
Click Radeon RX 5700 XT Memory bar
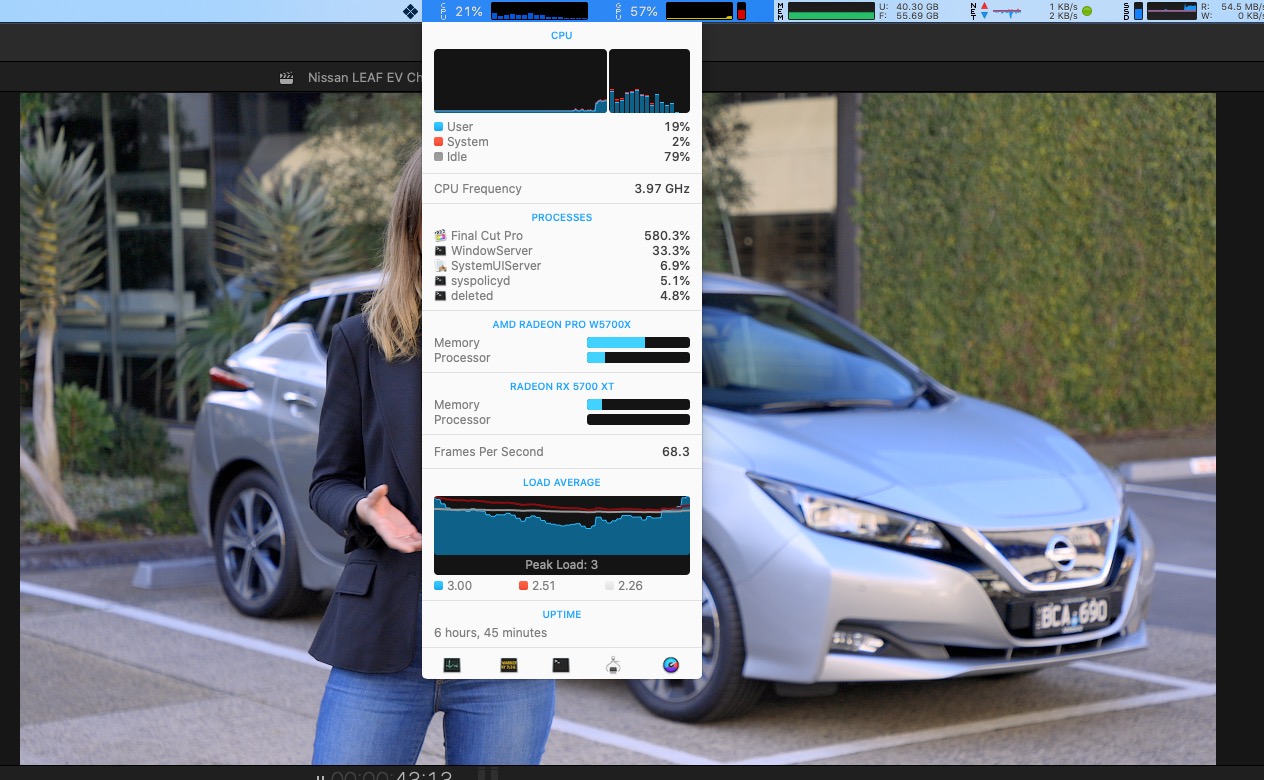pyautogui.click(x=638, y=405)
